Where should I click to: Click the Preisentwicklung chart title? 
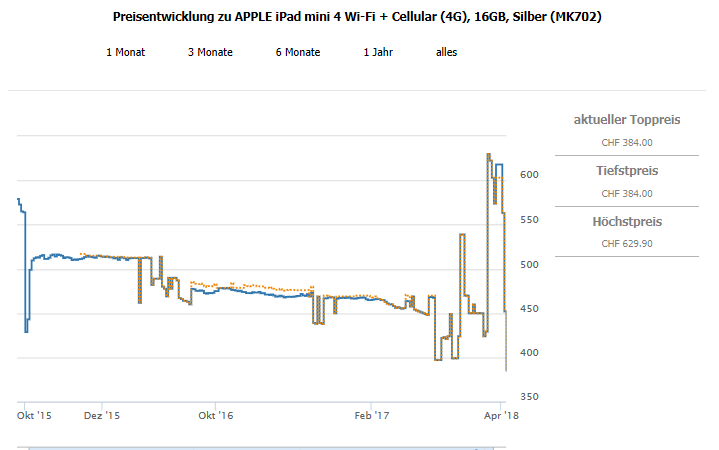(x=359, y=18)
